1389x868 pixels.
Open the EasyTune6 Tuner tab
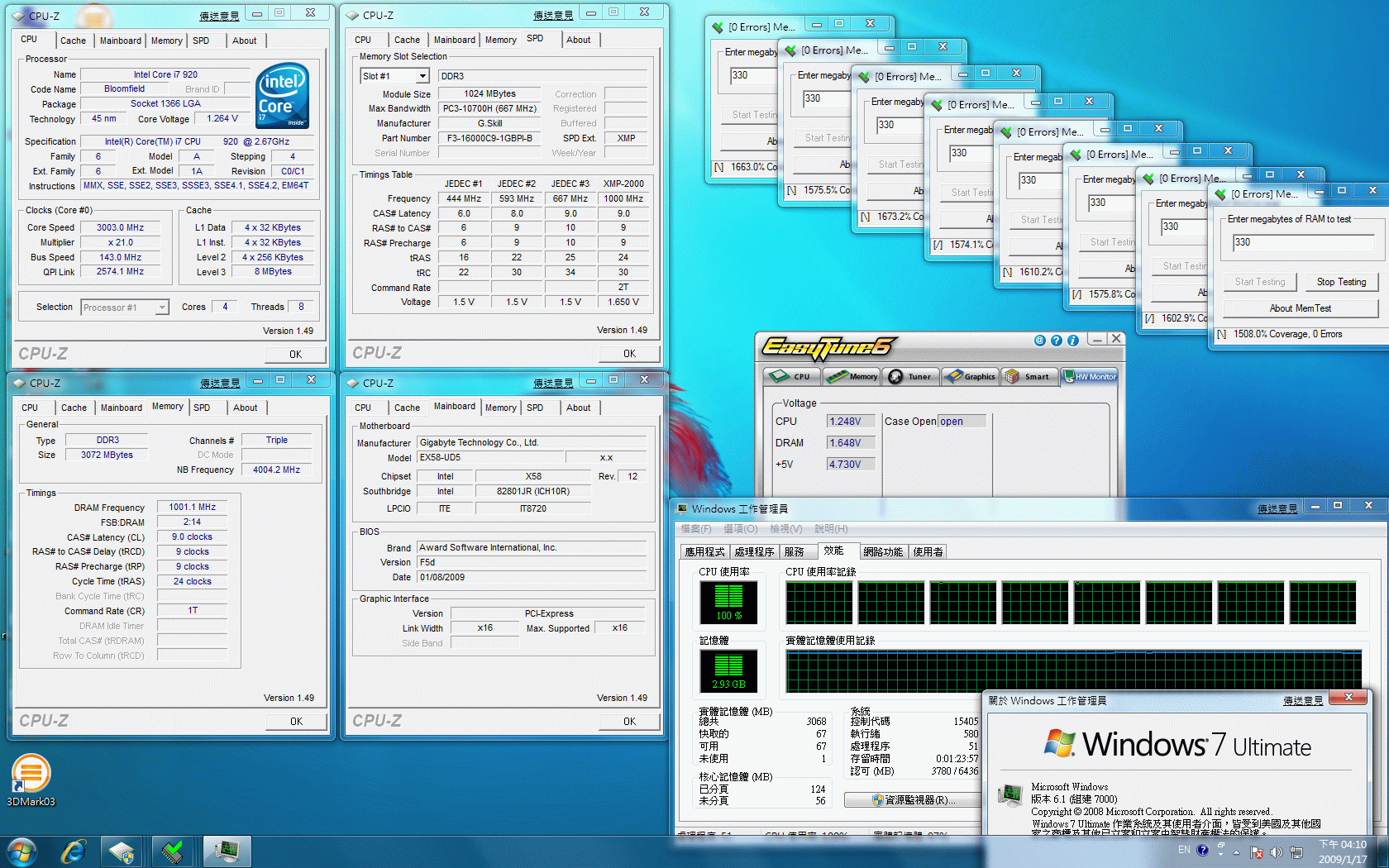[x=910, y=376]
